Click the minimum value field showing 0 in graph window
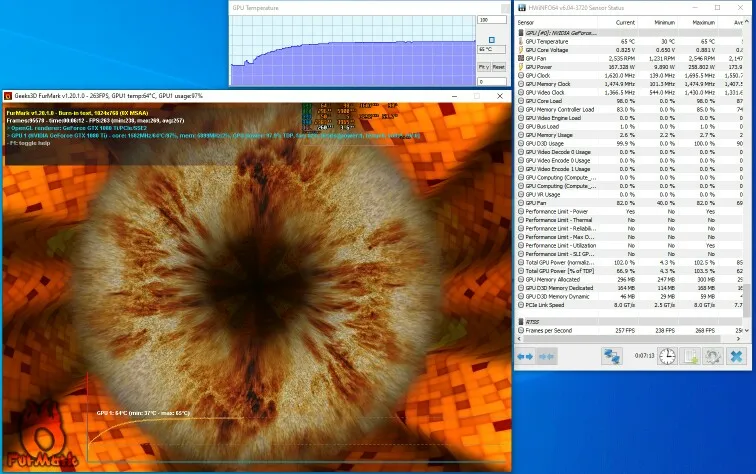The height and width of the screenshot is (474, 756). pyautogui.click(x=492, y=81)
